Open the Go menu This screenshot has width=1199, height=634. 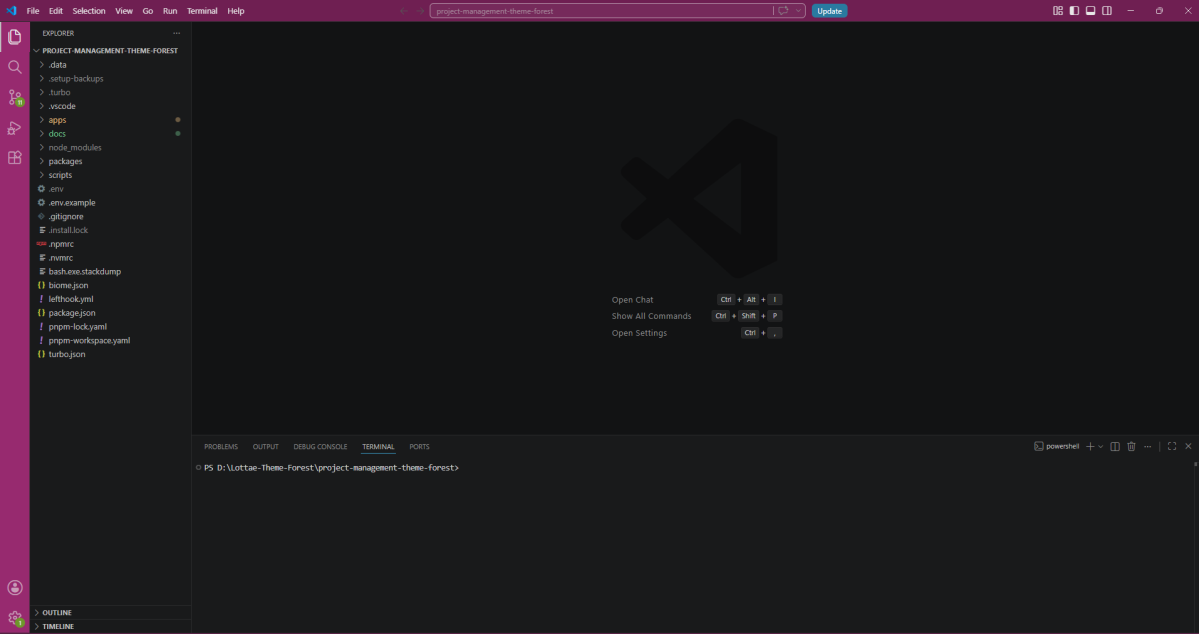click(x=148, y=11)
